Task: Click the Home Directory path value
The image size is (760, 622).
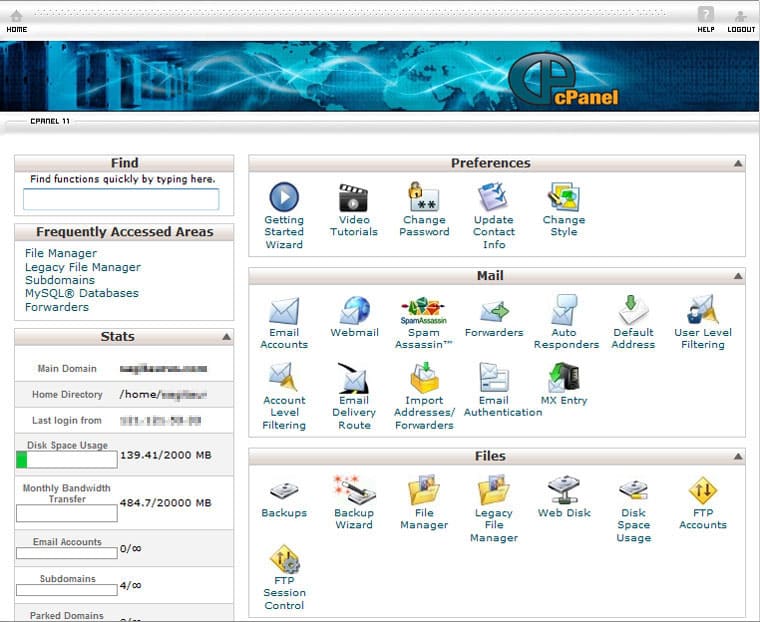Action: pos(163,394)
